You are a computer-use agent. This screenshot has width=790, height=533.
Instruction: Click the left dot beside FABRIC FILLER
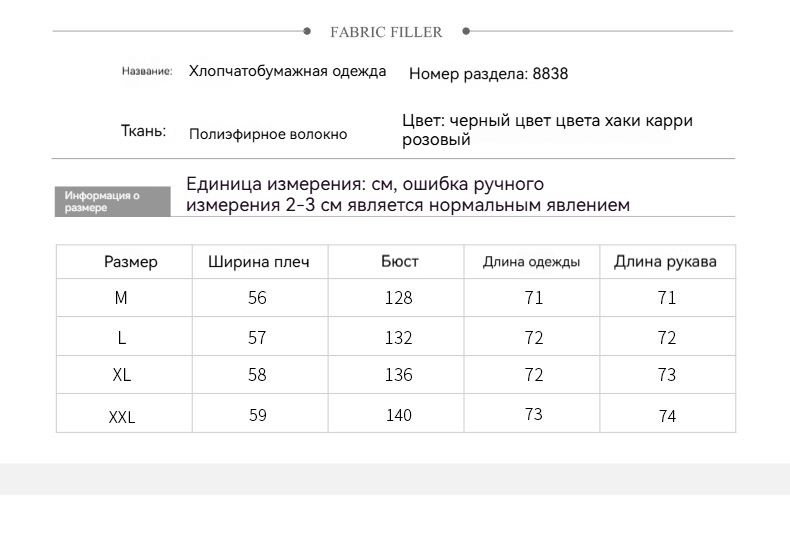[307, 31]
